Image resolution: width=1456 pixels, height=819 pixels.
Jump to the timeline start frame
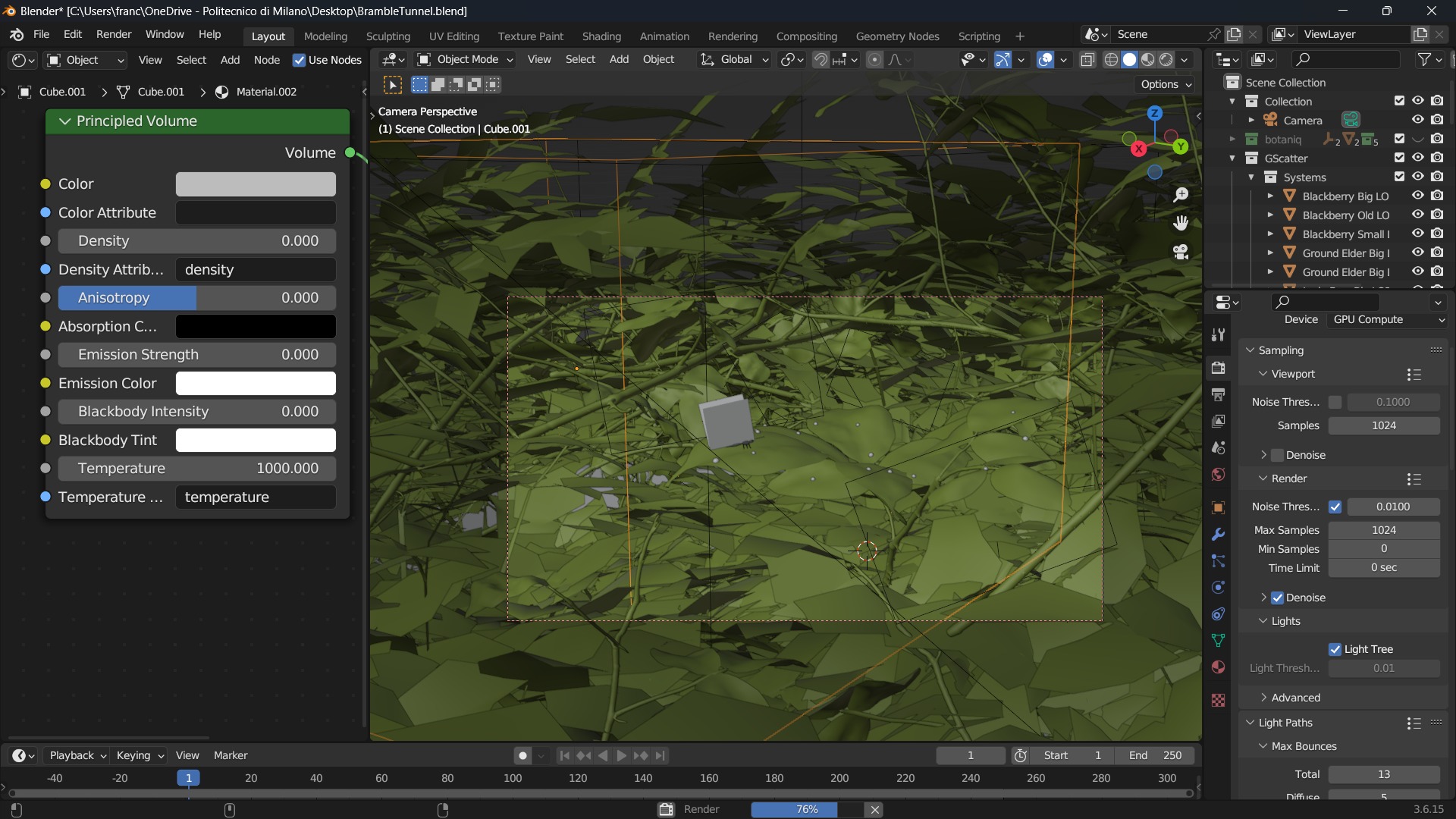tap(564, 755)
